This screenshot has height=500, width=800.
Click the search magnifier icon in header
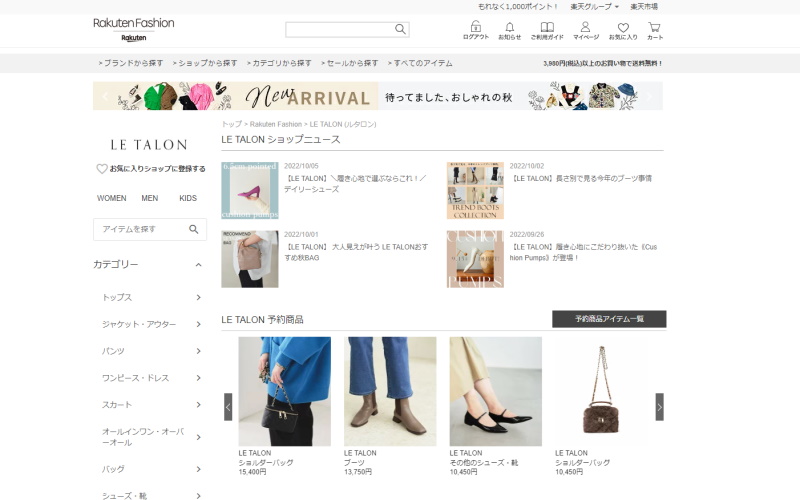click(400, 29)
